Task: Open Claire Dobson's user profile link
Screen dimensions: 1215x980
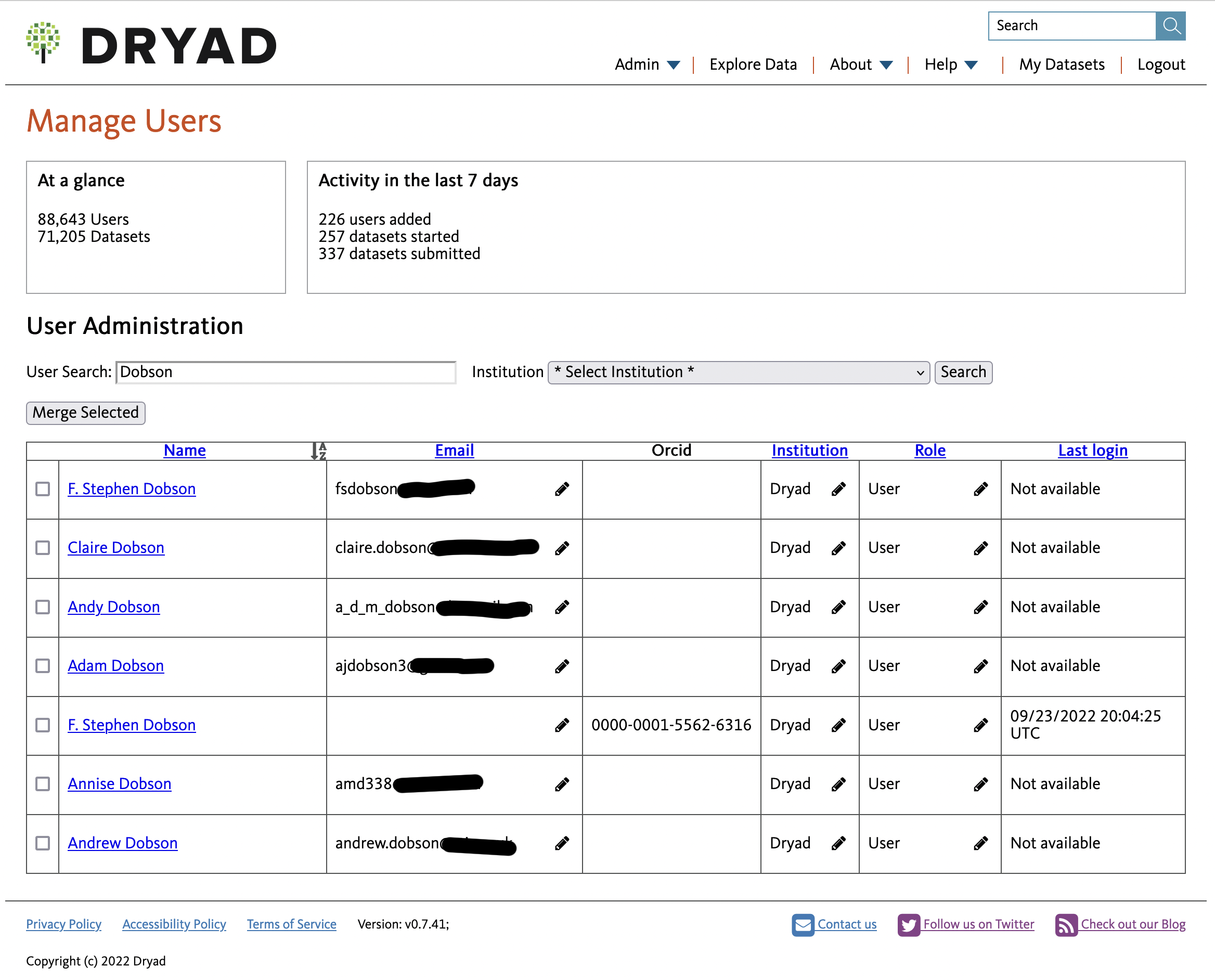Action: [x=115, y=548]
